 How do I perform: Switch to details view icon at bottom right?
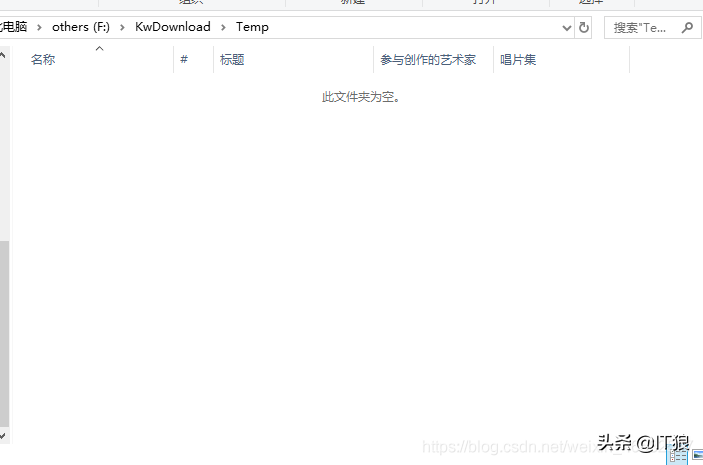point(677,456)
